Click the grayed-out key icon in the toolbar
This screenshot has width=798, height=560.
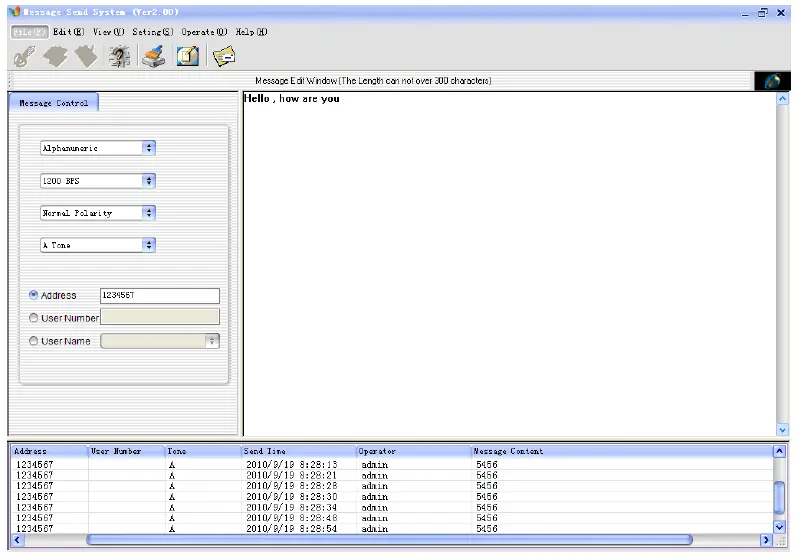pos(24,57)
